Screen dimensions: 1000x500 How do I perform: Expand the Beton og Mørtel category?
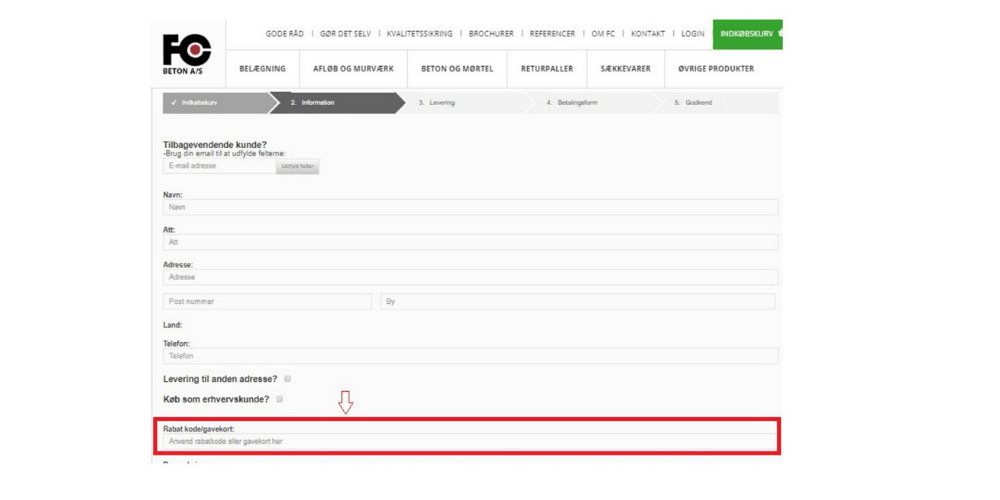click(457, 69)
